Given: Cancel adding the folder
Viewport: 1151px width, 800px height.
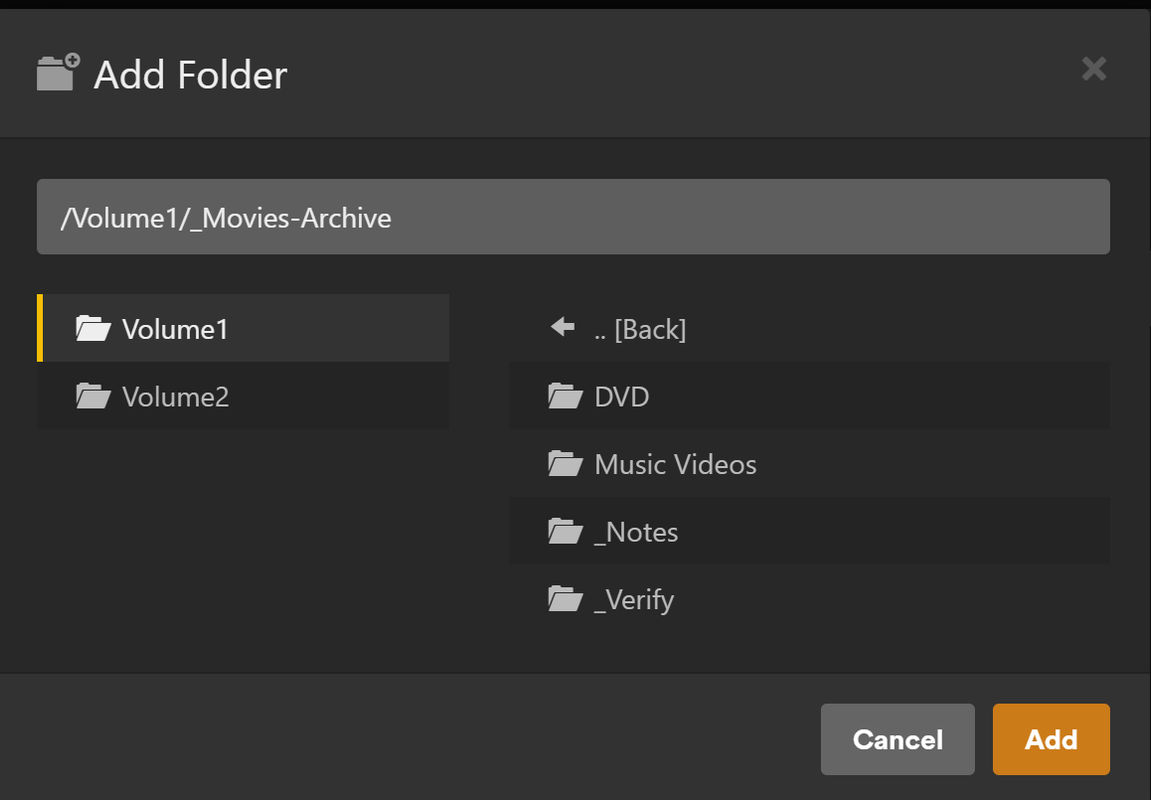Looking at the screenshot, I should [x=898, y=739].
